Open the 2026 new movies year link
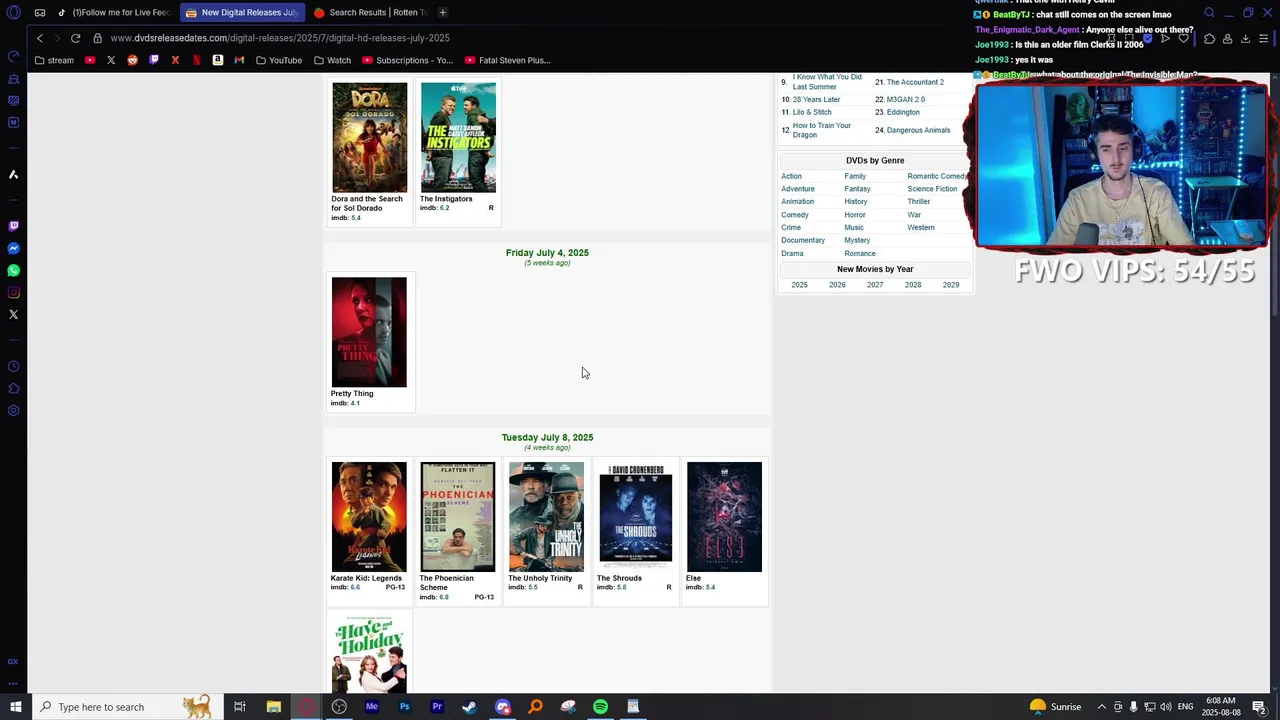 (837, 285)
